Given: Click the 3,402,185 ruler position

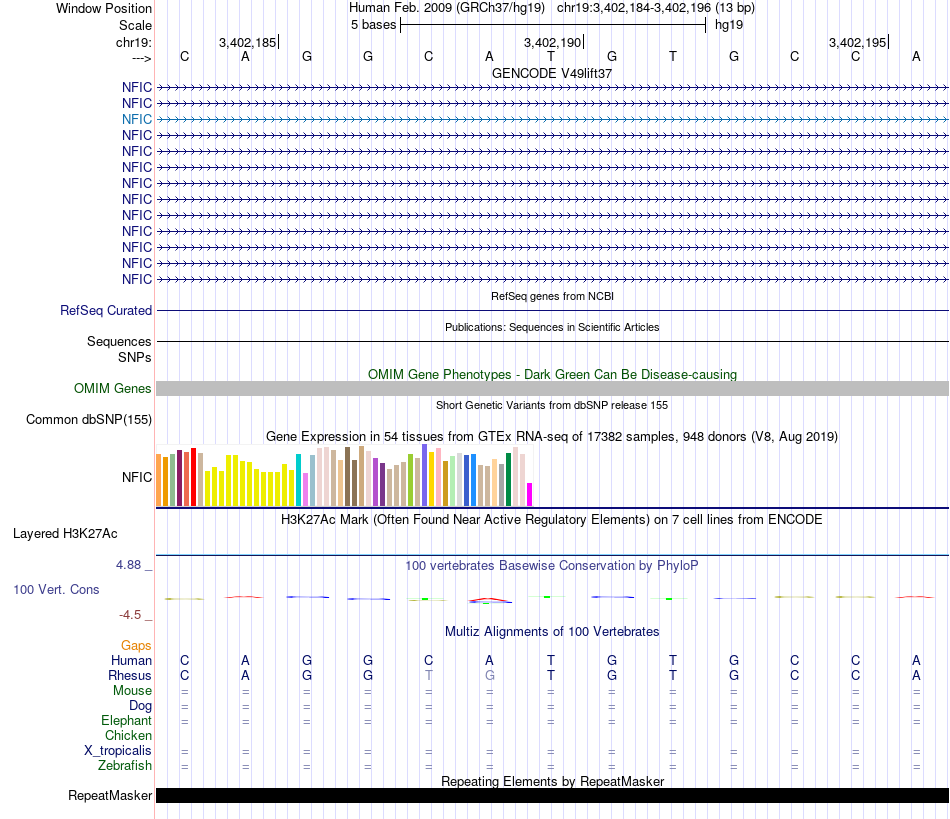Looking at the screenshot, I should tap(248, 42).
